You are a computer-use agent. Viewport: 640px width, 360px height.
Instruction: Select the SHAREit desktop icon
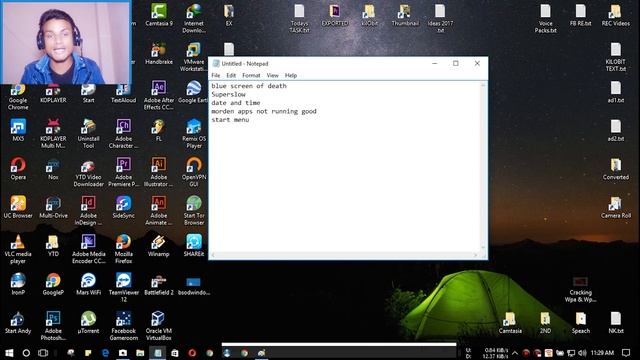(x=194, y=245)
